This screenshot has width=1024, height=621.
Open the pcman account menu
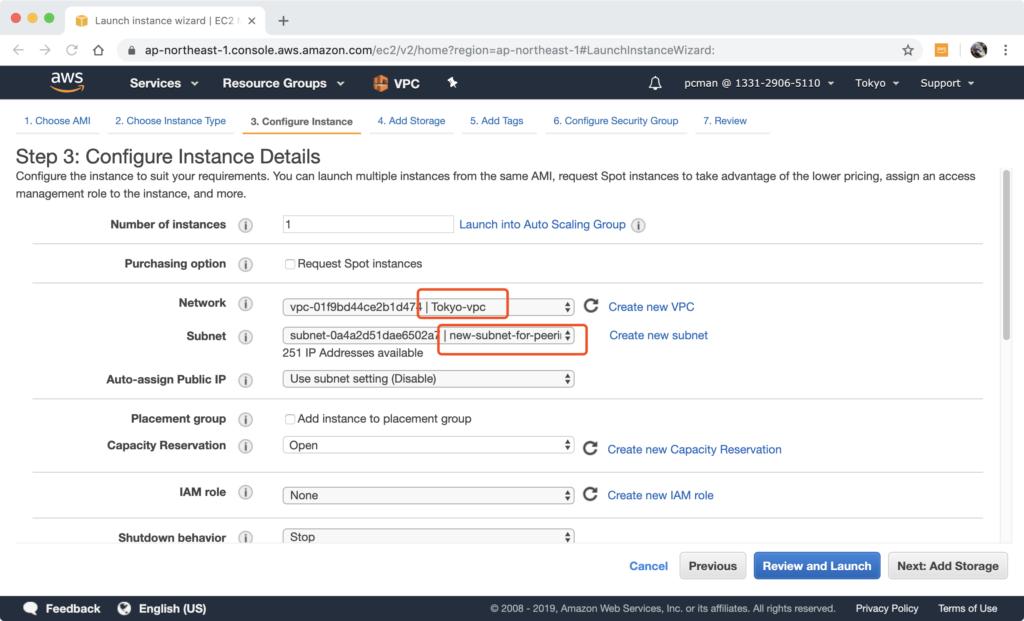tap(759, 83)
